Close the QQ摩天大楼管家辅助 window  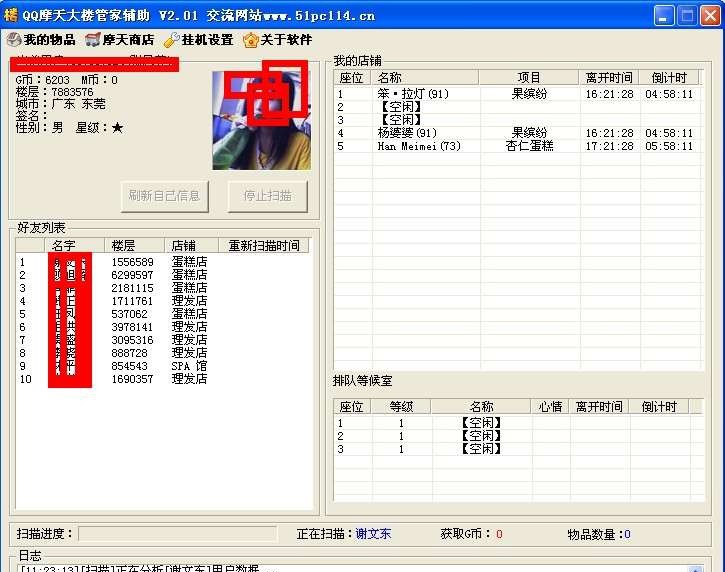(710, 16)
